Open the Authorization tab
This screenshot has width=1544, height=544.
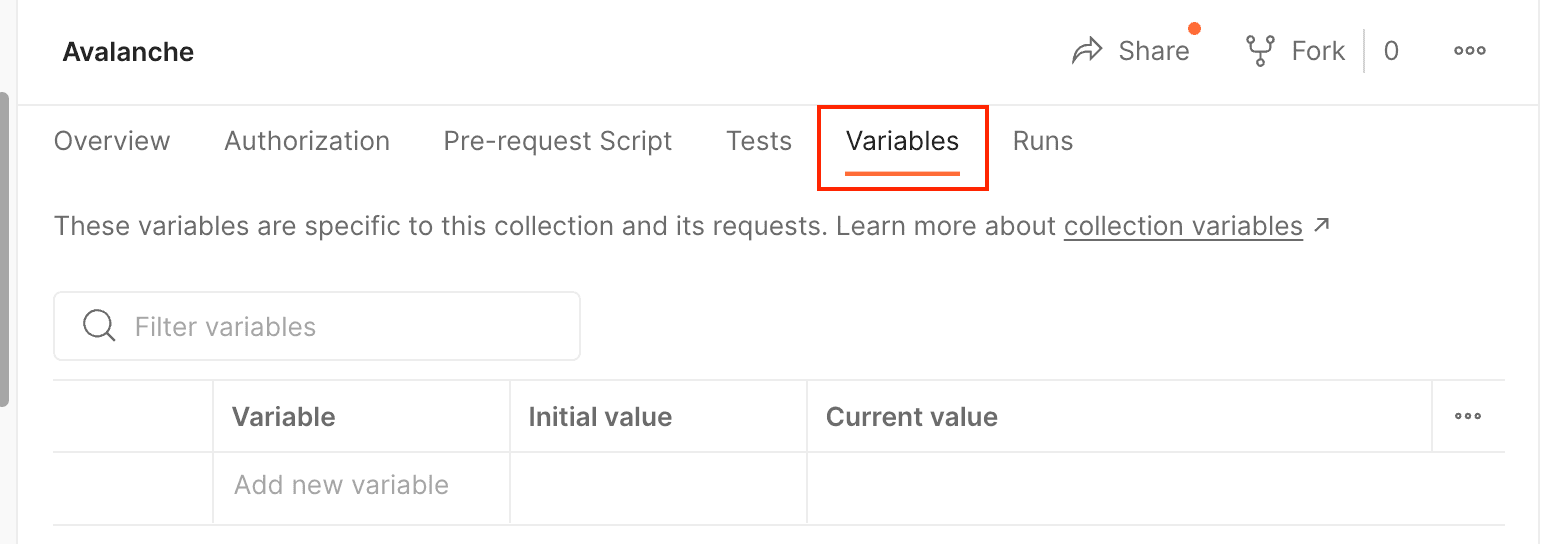click(x=307, y=141)
